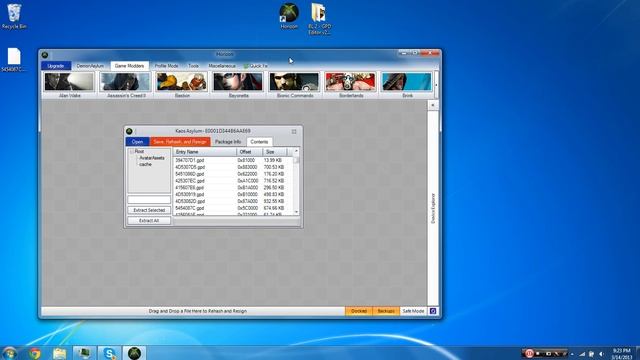
Task: Click the contents list scroll-down arrow
Action: coord(296,212)
